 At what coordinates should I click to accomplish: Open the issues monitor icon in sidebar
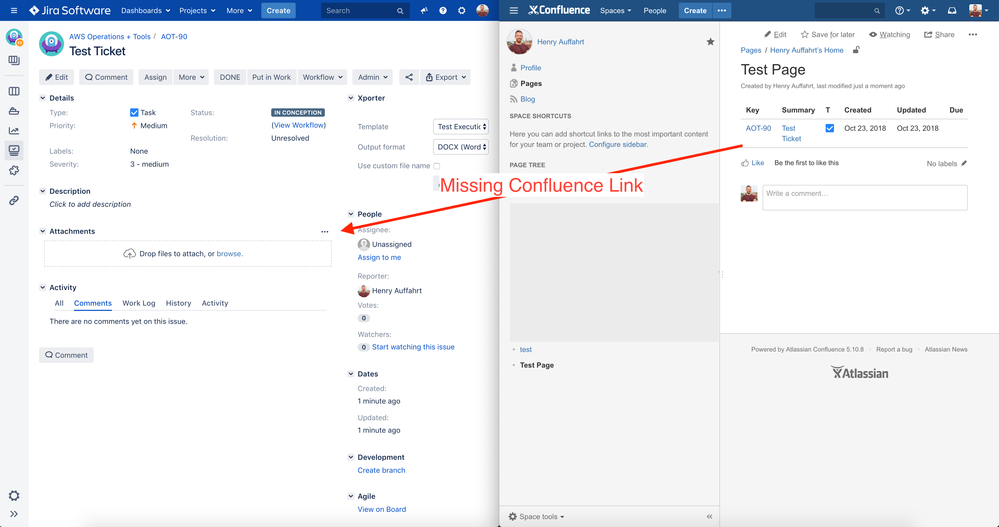pos(13,150)
